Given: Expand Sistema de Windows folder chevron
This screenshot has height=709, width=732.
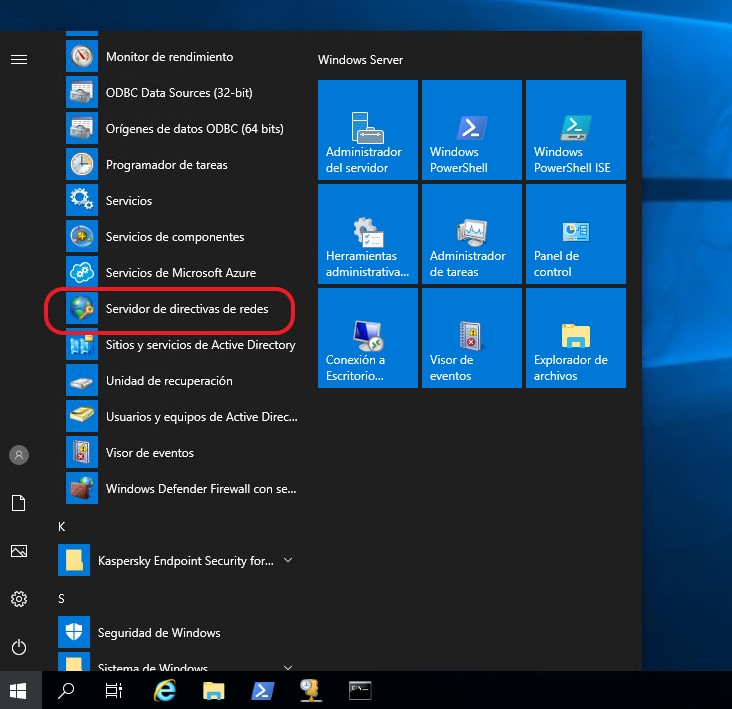Looking at the screenshot, I should 288,667.
